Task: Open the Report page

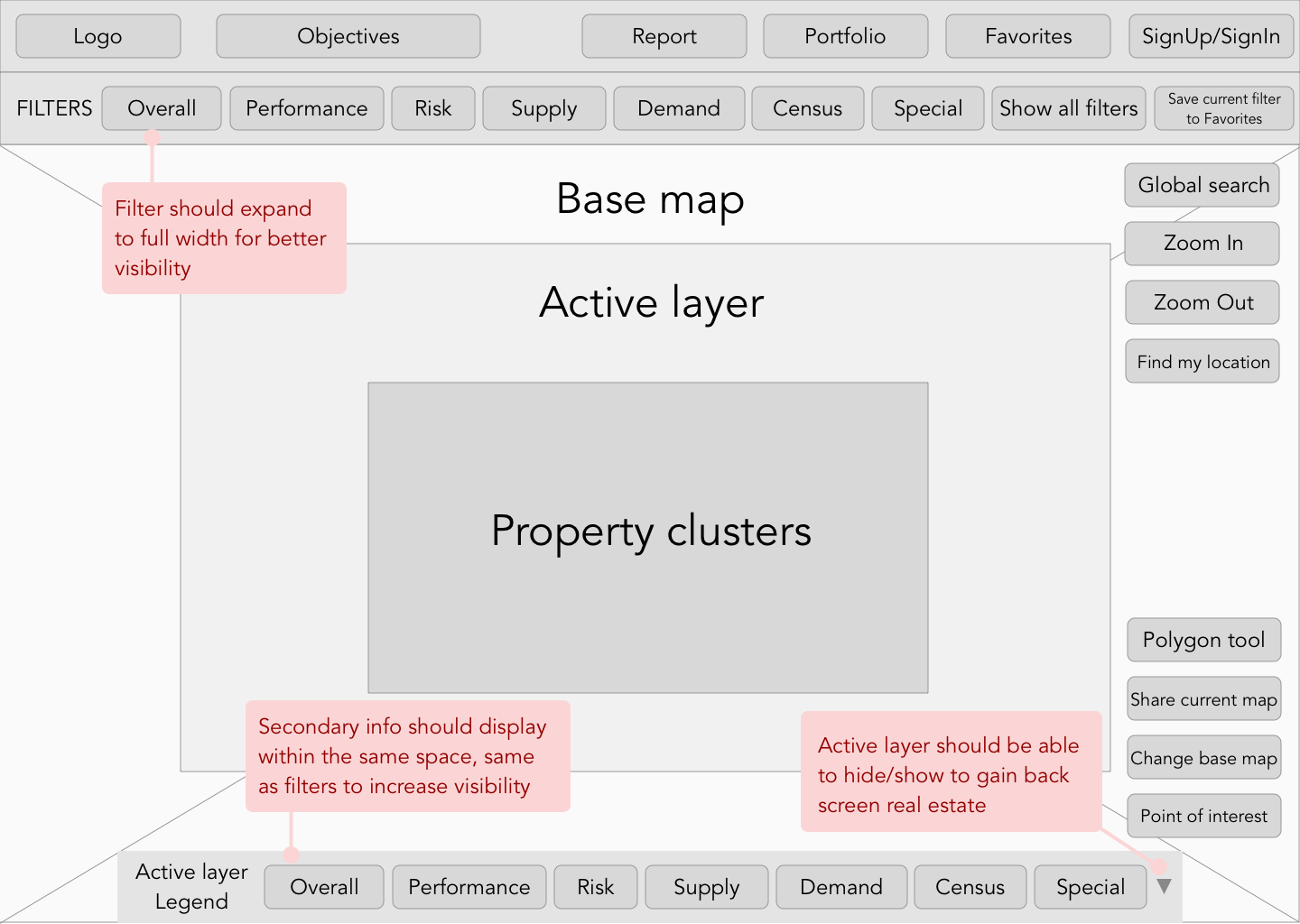Action: click(x=664, y=36)
